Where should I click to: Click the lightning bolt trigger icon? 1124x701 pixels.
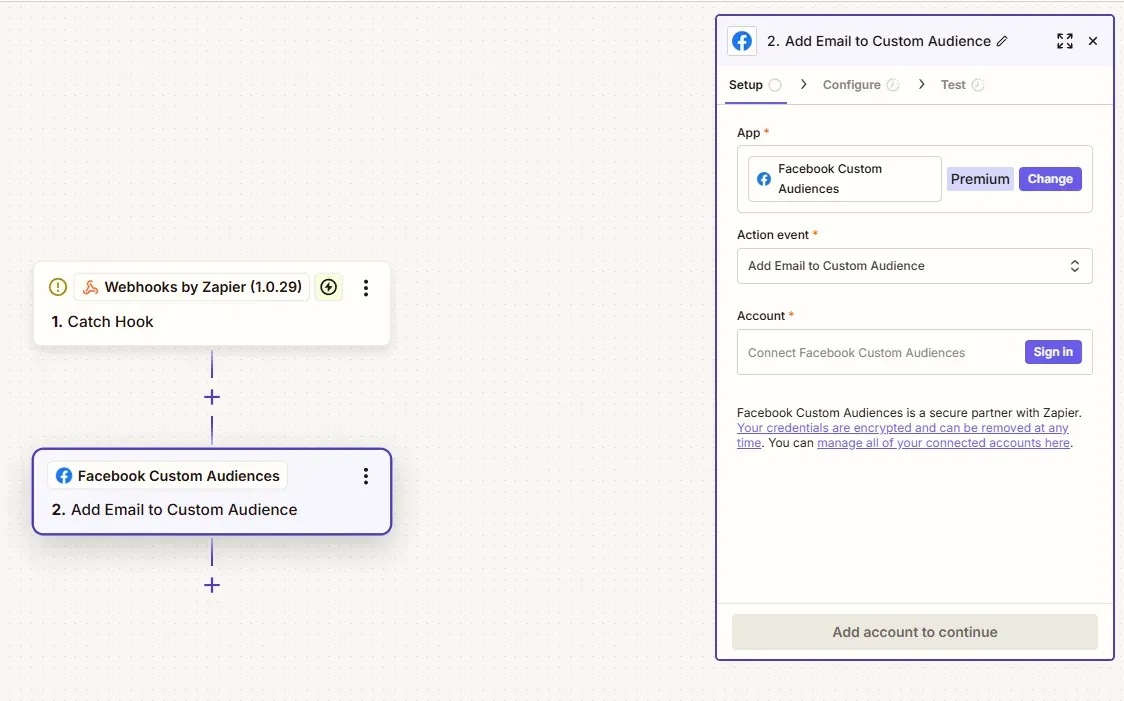coord(328,287)
